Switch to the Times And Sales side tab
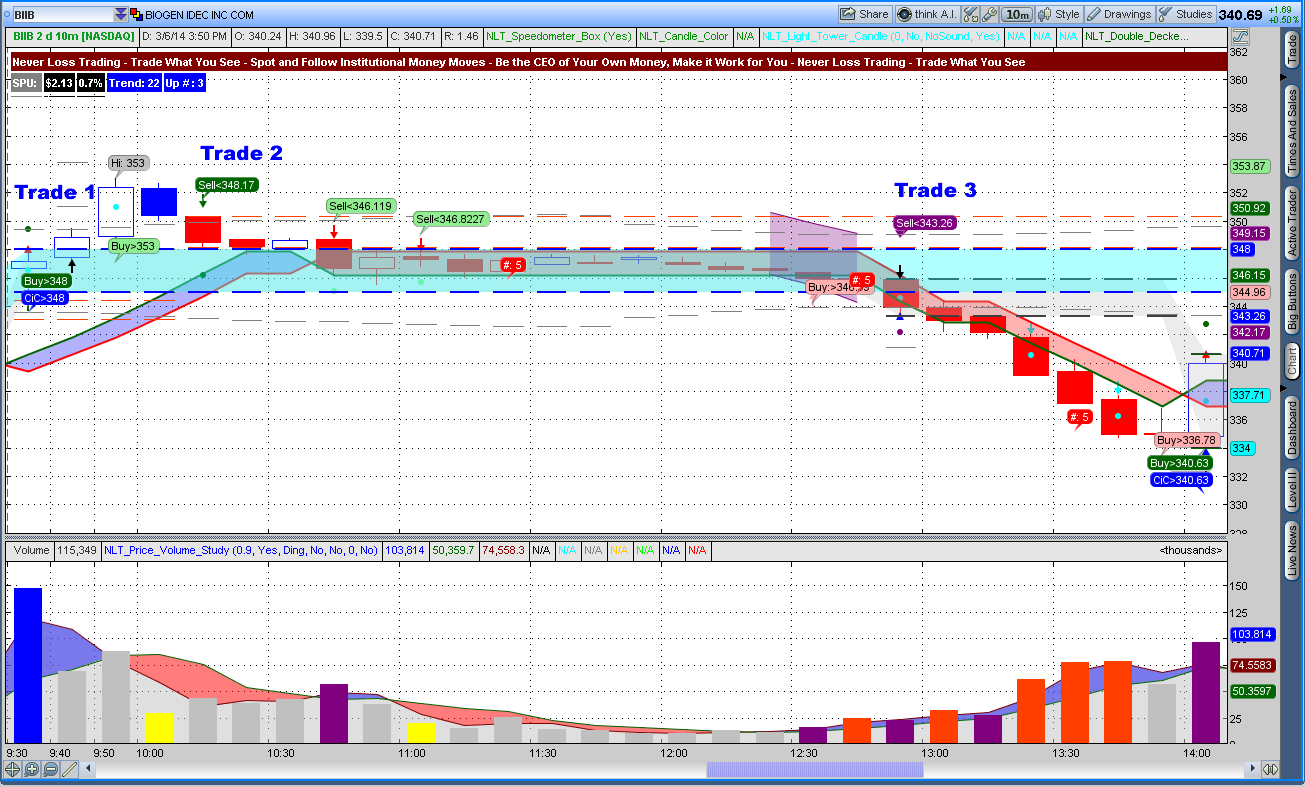 click(1291, 130)
